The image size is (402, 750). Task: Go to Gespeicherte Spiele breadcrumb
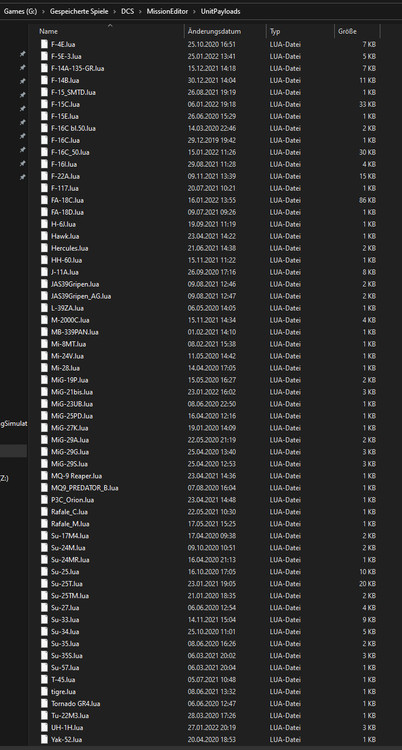point(79,11)
